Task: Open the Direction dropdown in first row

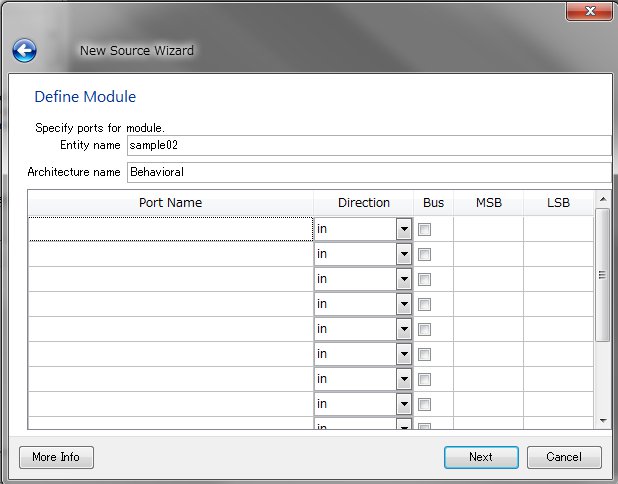Action: 404,229
